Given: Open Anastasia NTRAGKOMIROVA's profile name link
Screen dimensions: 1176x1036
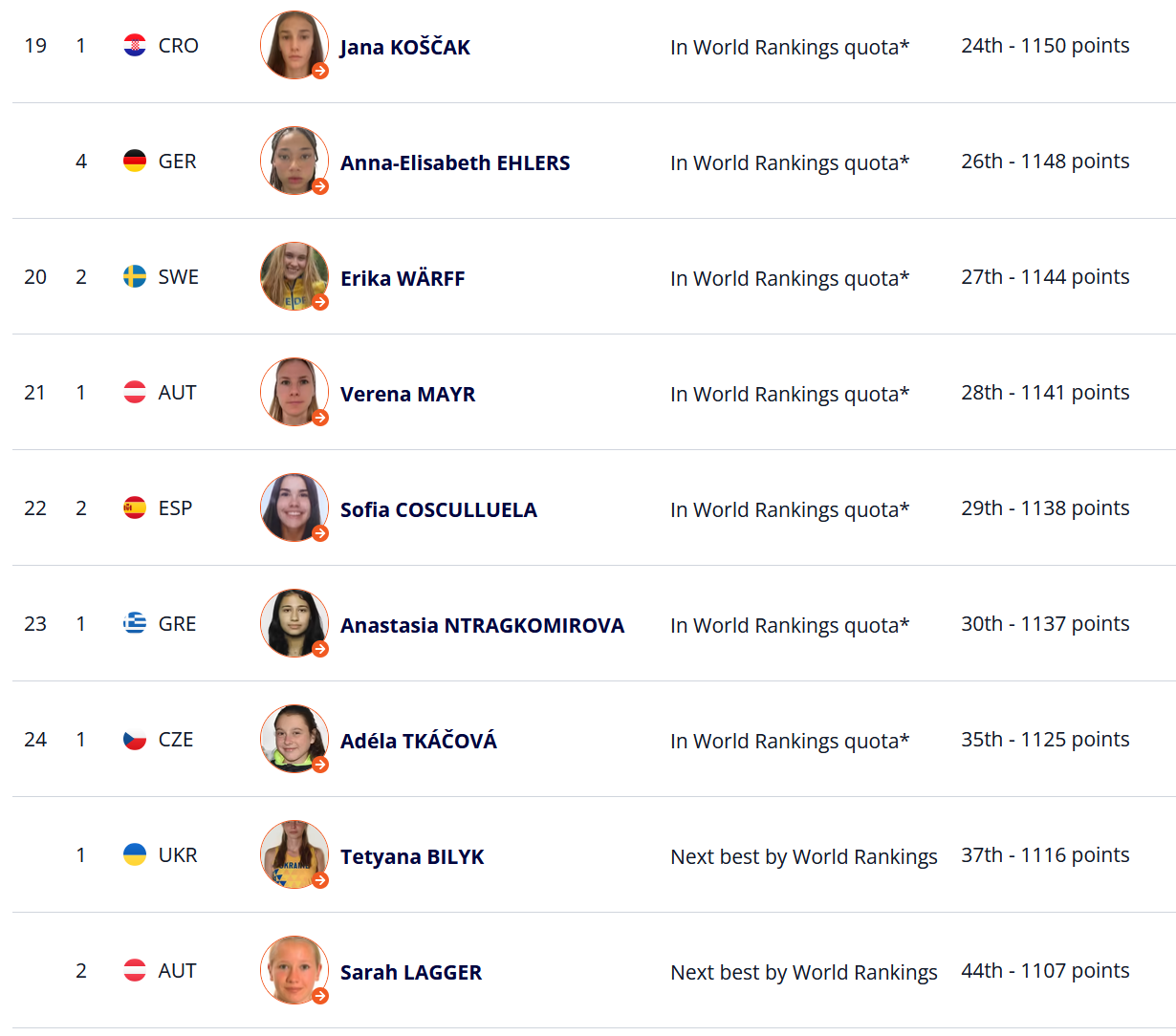Looking at the screenshot, I should 482,625.
